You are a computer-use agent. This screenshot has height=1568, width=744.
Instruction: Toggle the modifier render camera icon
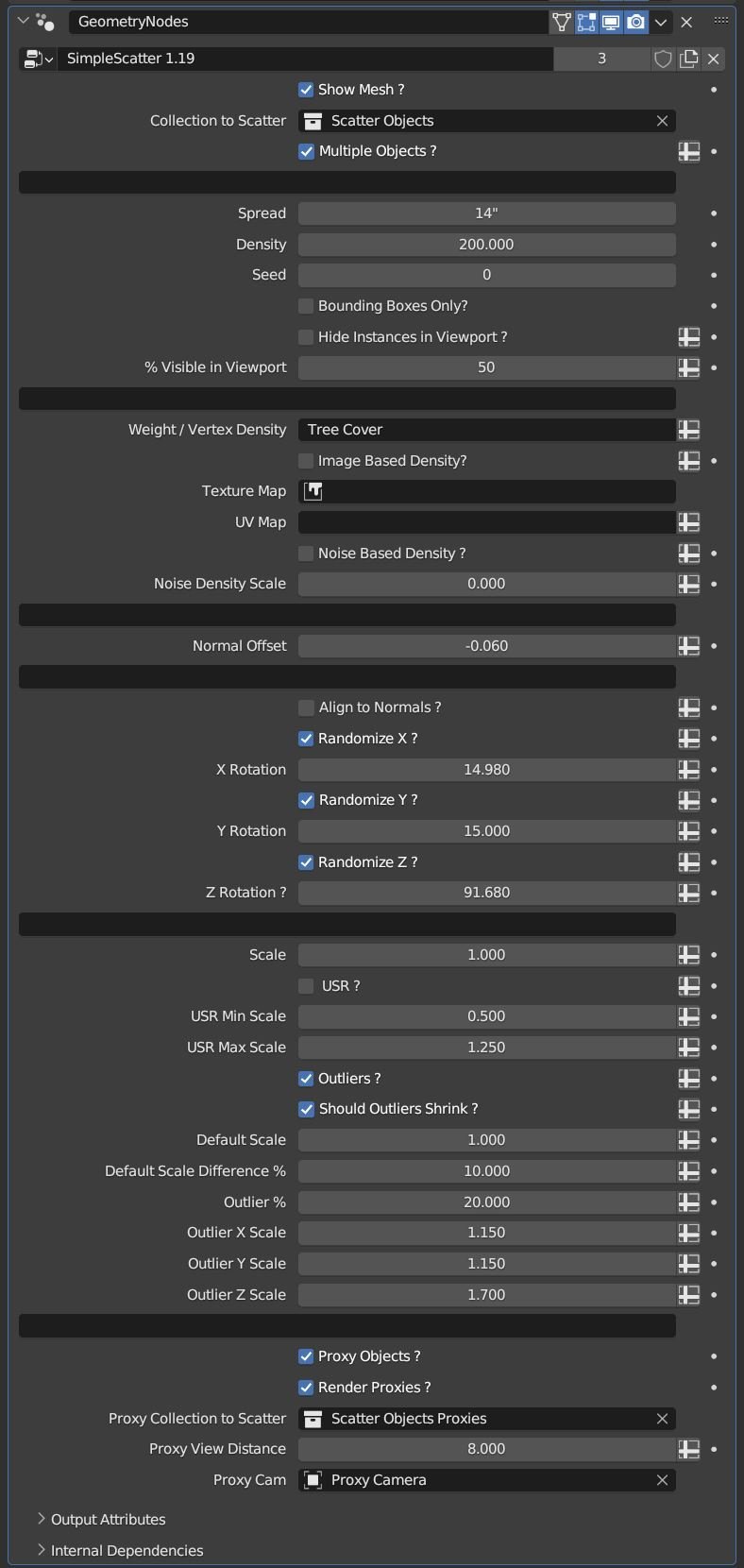(x=636, y=21)
